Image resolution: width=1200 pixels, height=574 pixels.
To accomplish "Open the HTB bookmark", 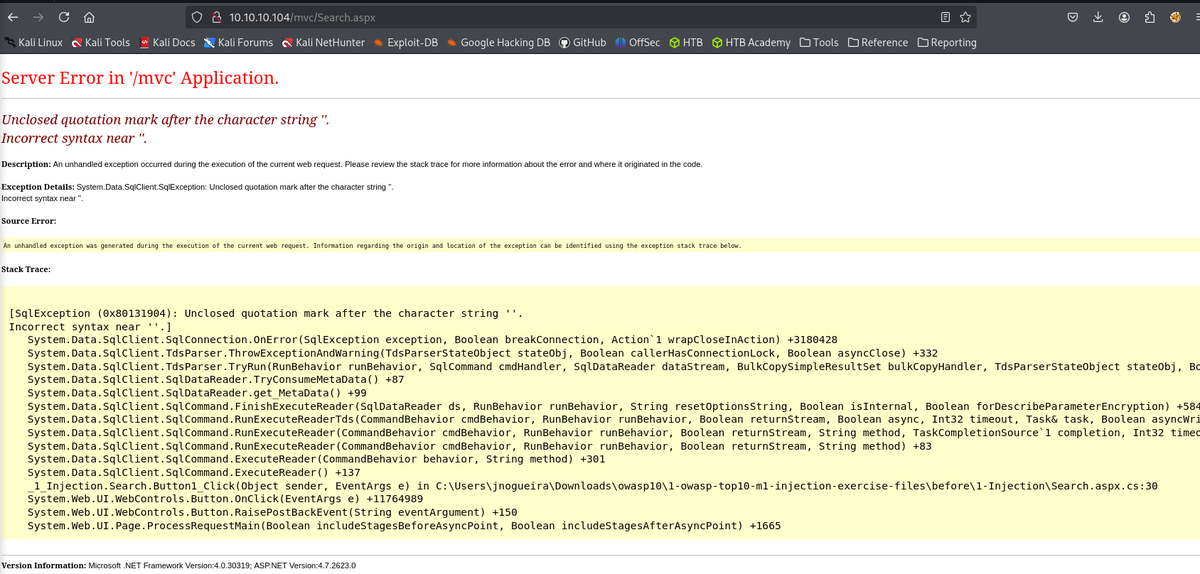I will click(686, 43).
